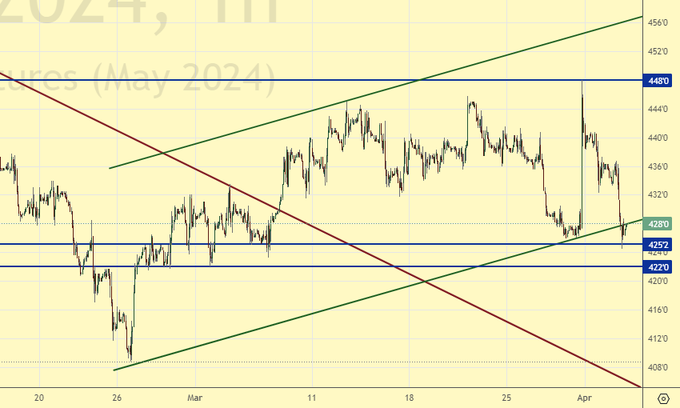680x408 pixels.
Task: Click the 440'0 price axis label
Action: click(x=659, y=137)
